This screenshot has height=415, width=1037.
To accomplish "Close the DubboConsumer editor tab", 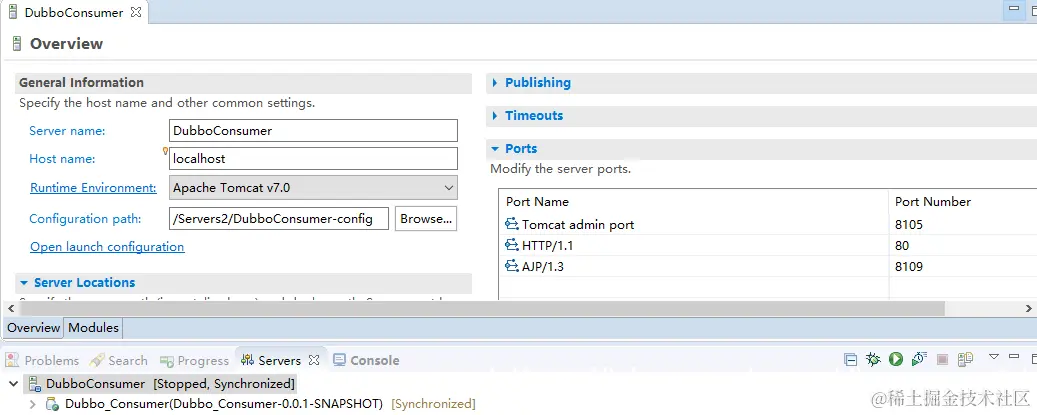I will pyautogui.click(x=136, y=12).
